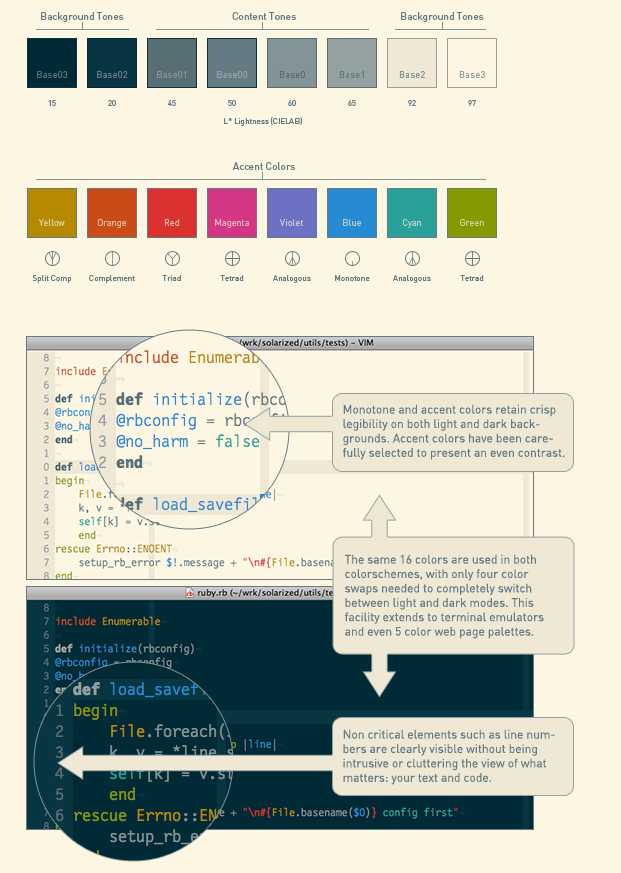Screen dimensions: 621x873
Task: Click the 'L* Lightness (CIELAB)' label
Action: 263,121
